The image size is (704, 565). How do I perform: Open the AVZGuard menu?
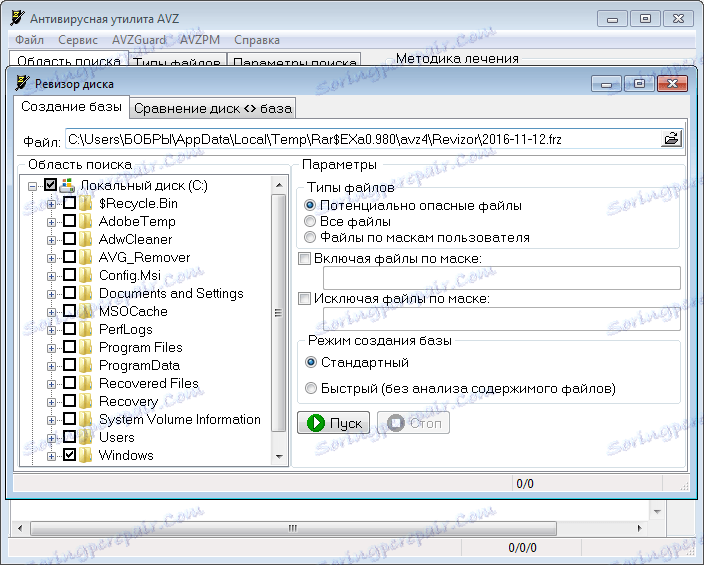139,40
